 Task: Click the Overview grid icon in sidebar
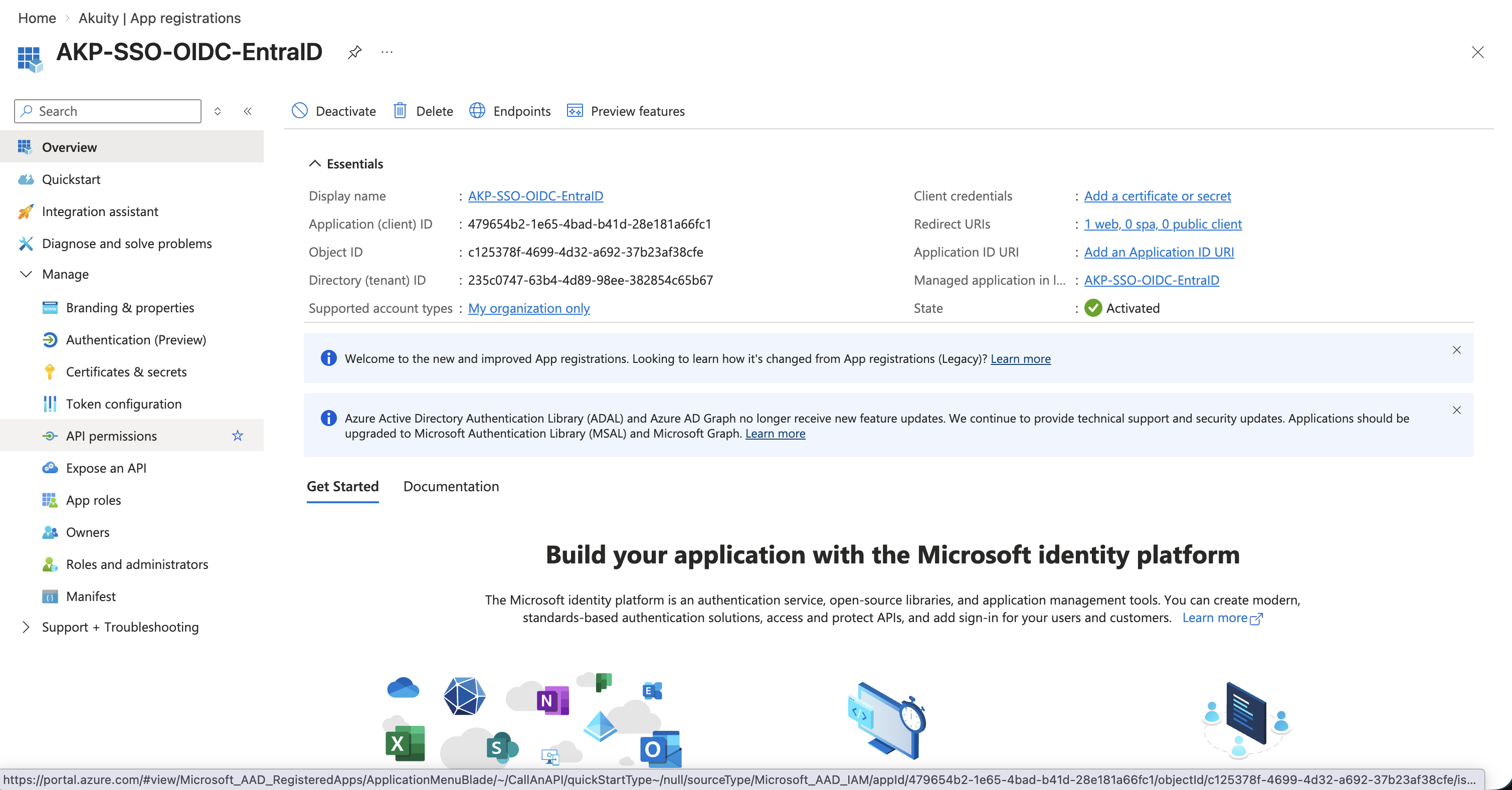25,147
